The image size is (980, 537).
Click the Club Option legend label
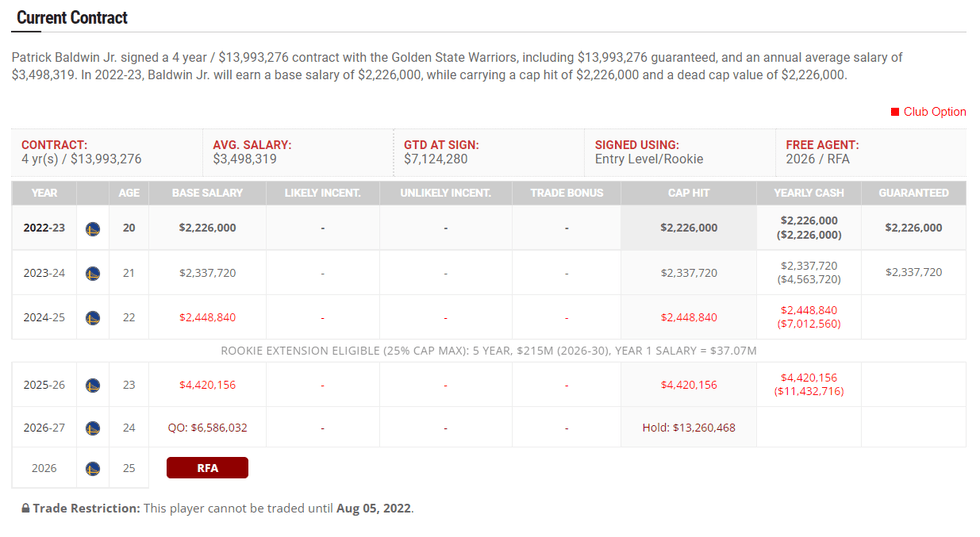(935, 112)
